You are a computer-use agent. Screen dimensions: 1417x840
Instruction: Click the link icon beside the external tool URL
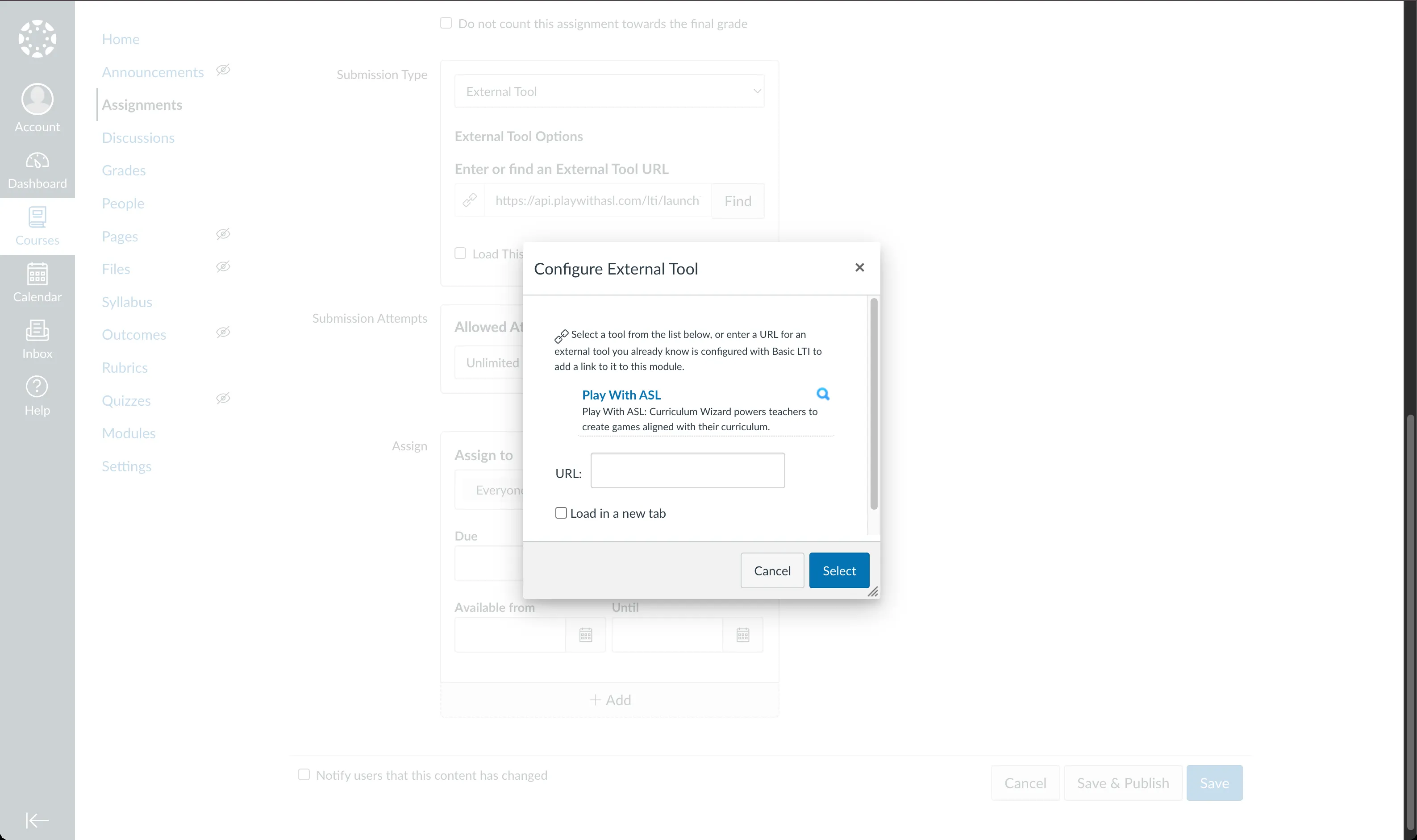click(470, 200)
